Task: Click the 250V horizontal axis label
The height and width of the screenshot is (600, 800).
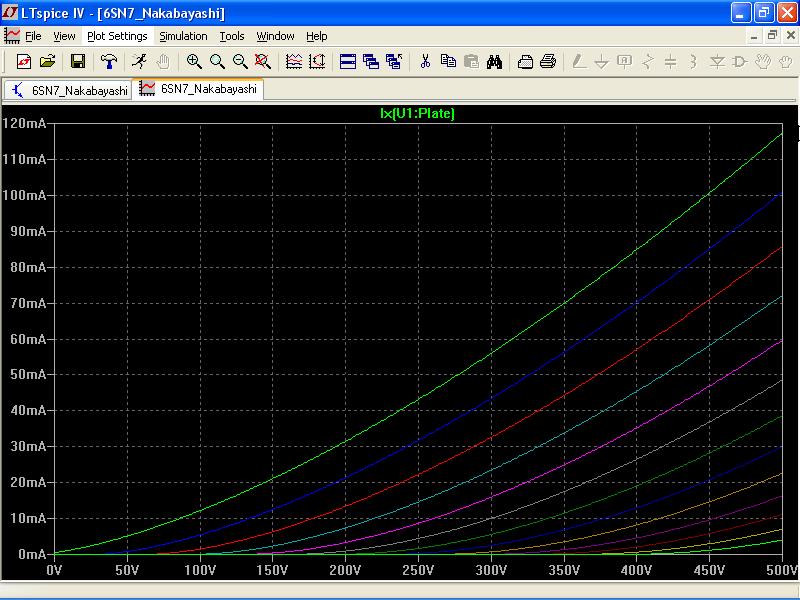Action: 418,570
